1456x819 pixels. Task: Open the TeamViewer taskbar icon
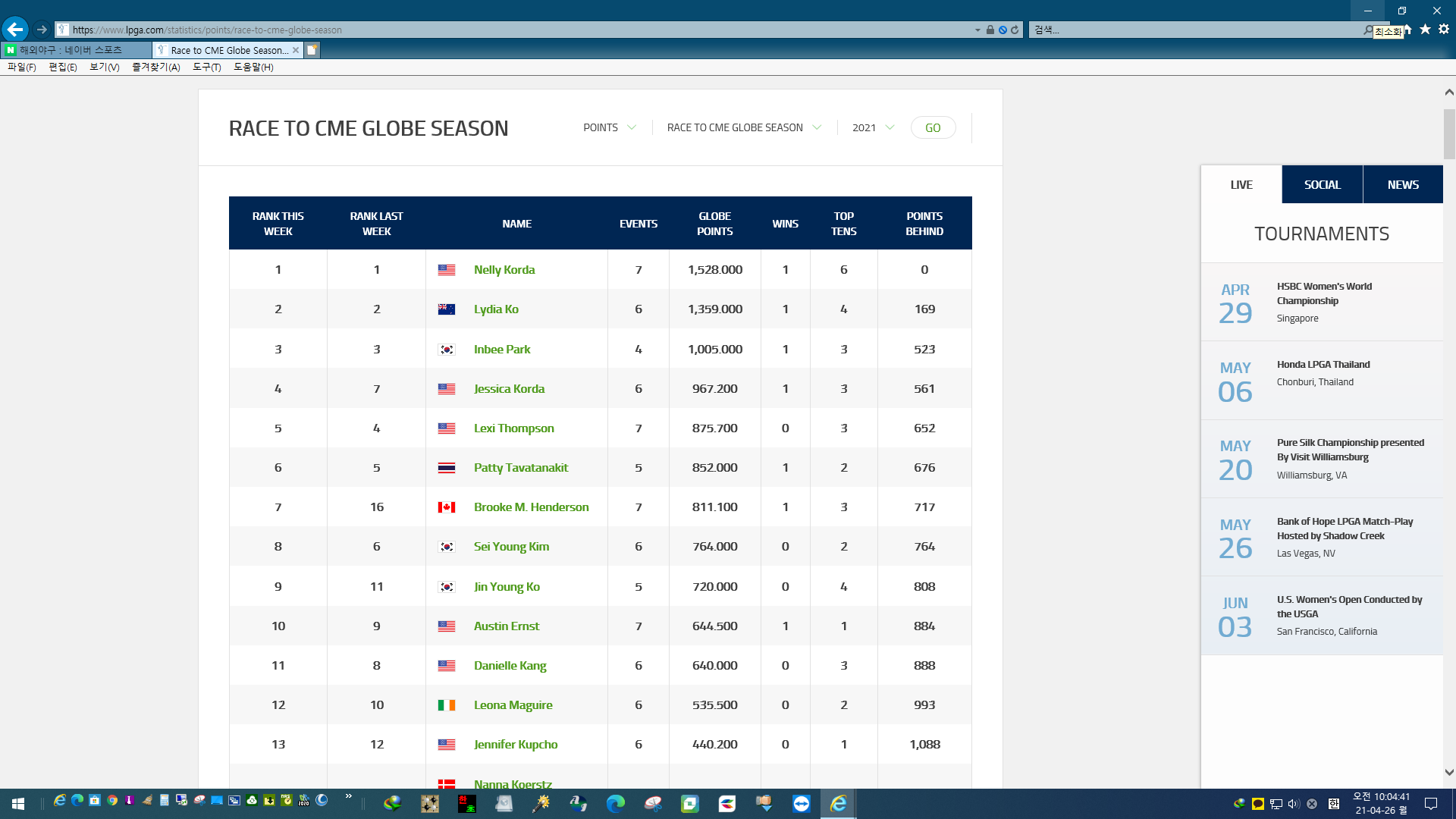click(x=802, y=804)
